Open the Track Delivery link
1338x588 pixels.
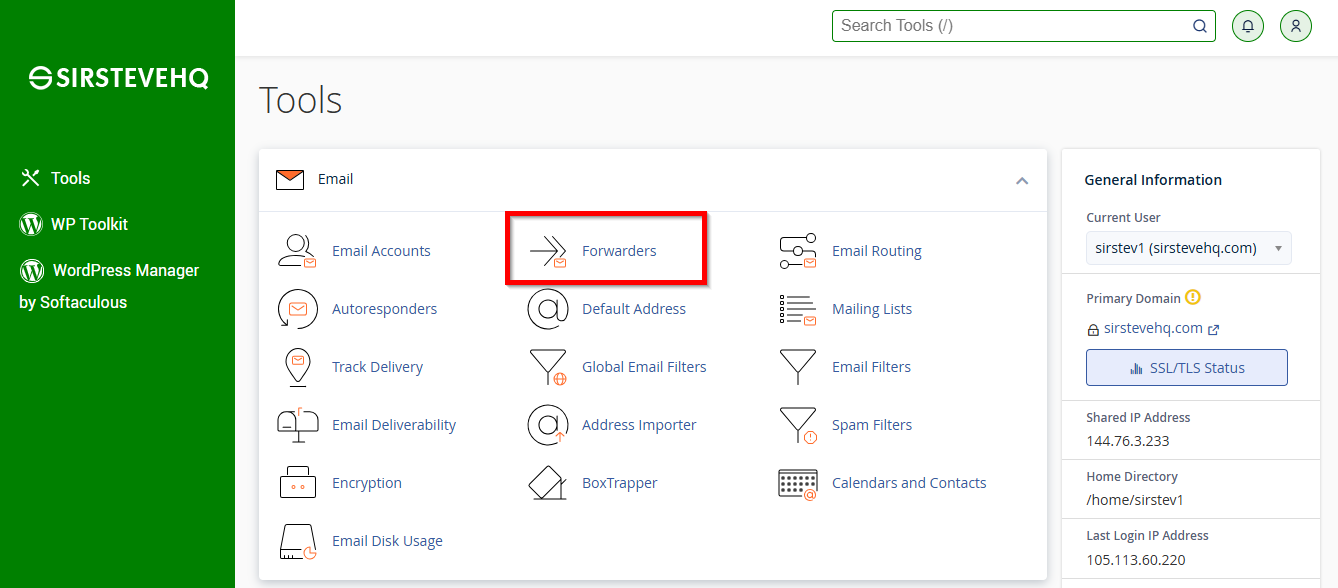click(377, 367)
